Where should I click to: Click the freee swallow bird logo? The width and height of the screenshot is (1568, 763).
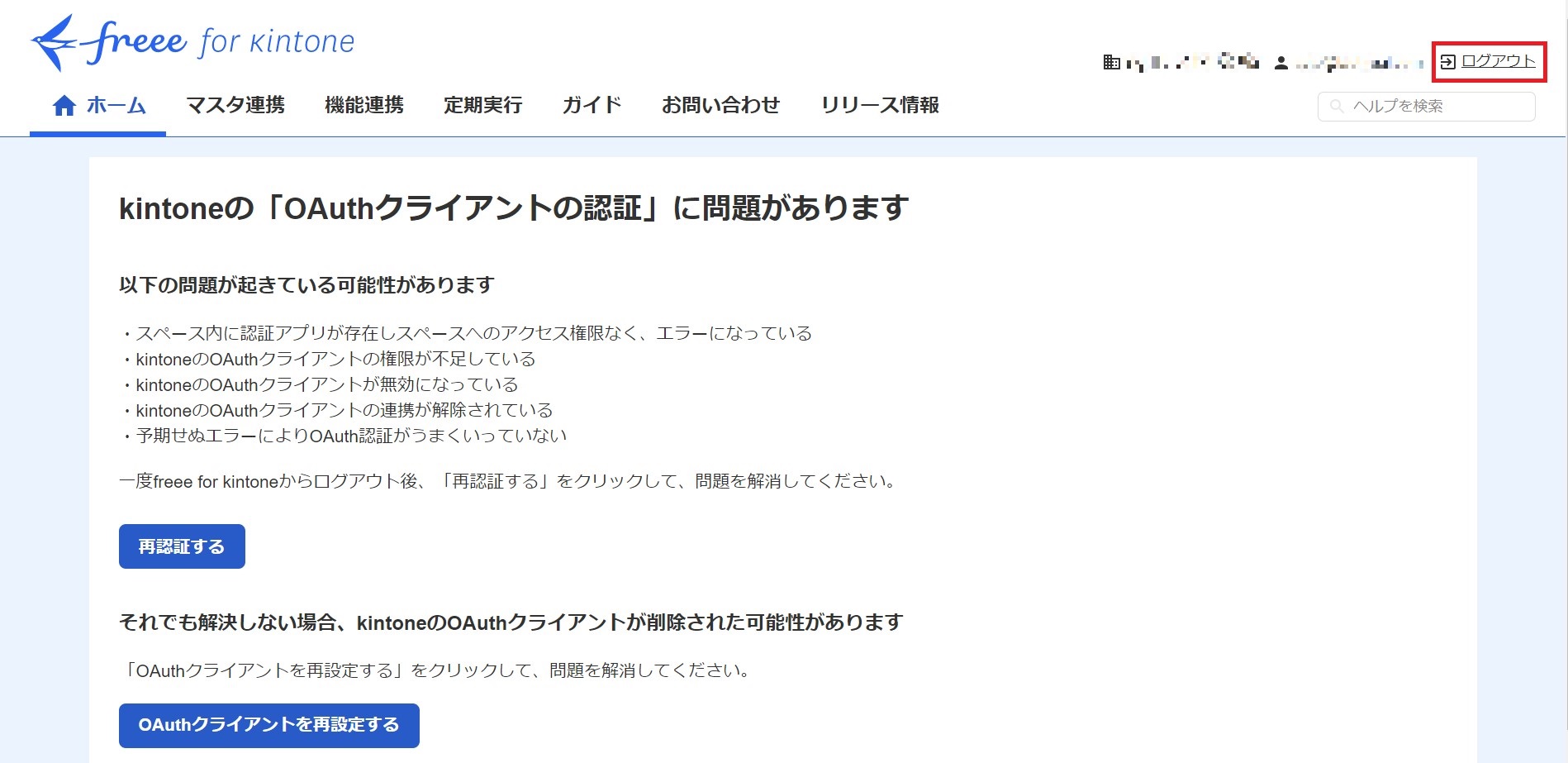pyautogui.click(x=53, y=43)
